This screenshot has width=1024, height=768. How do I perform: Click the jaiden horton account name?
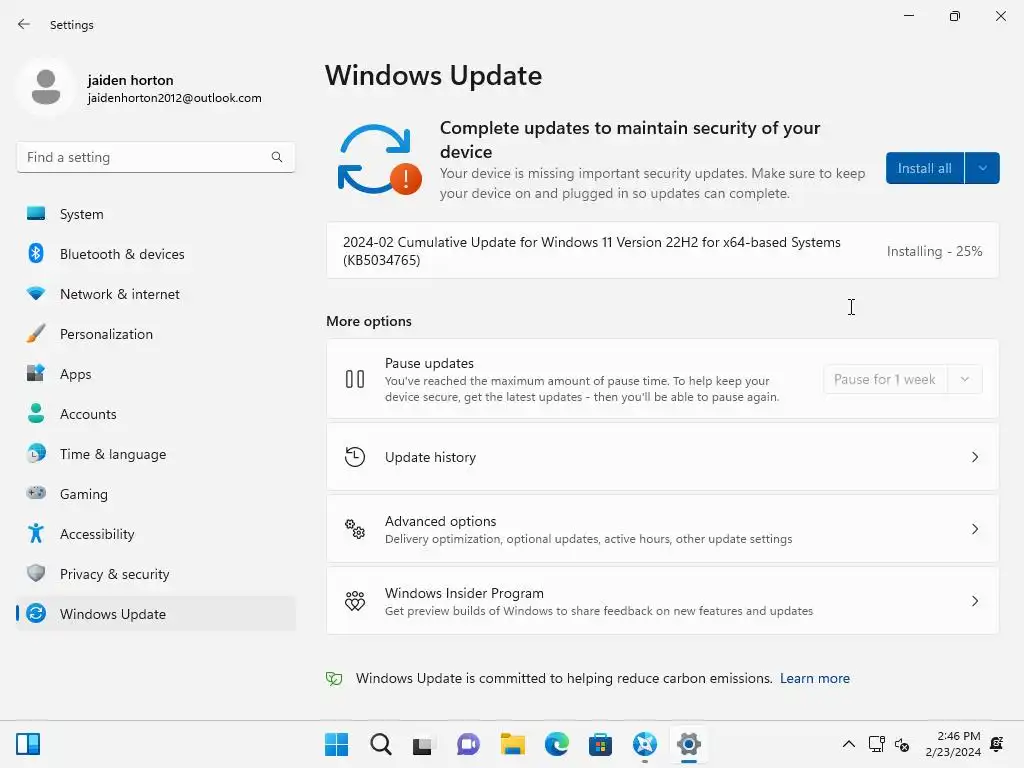point(131,80)
